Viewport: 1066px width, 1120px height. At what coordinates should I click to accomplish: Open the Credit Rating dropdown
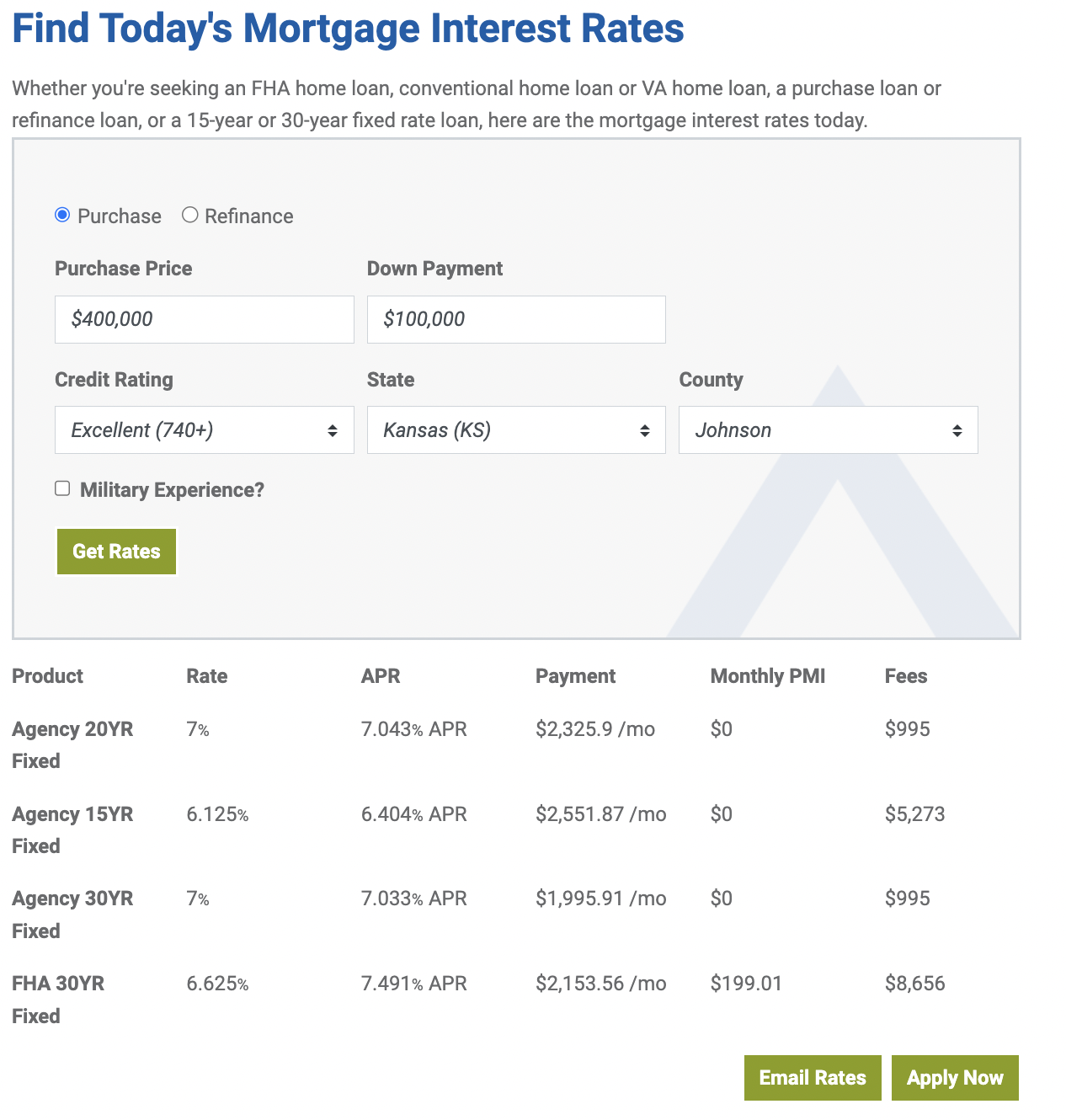204,429
